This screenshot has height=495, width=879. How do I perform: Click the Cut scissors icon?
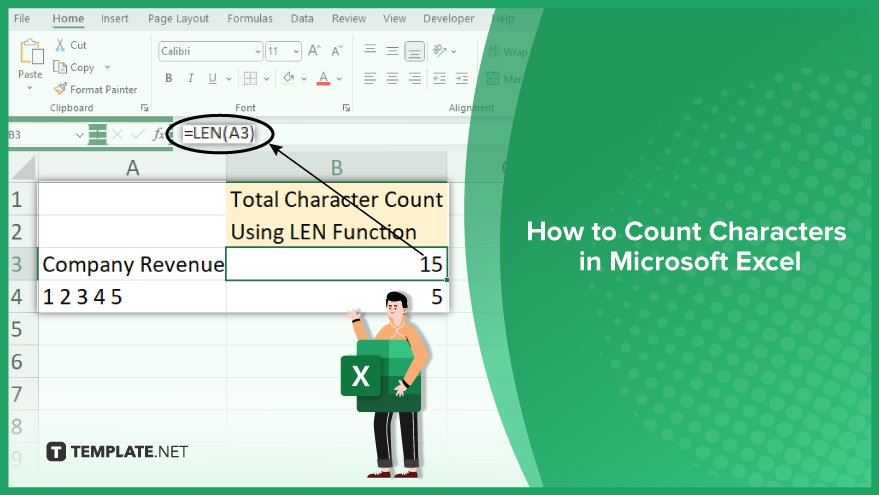59,45
